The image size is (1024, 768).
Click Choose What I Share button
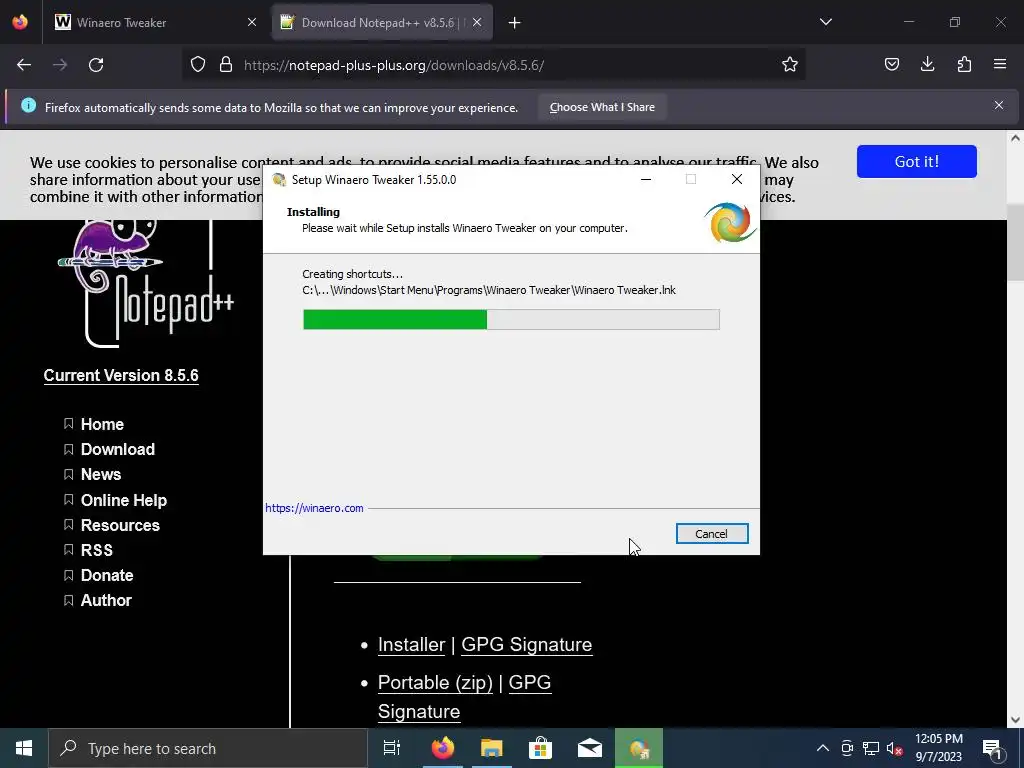coord(602,107)
